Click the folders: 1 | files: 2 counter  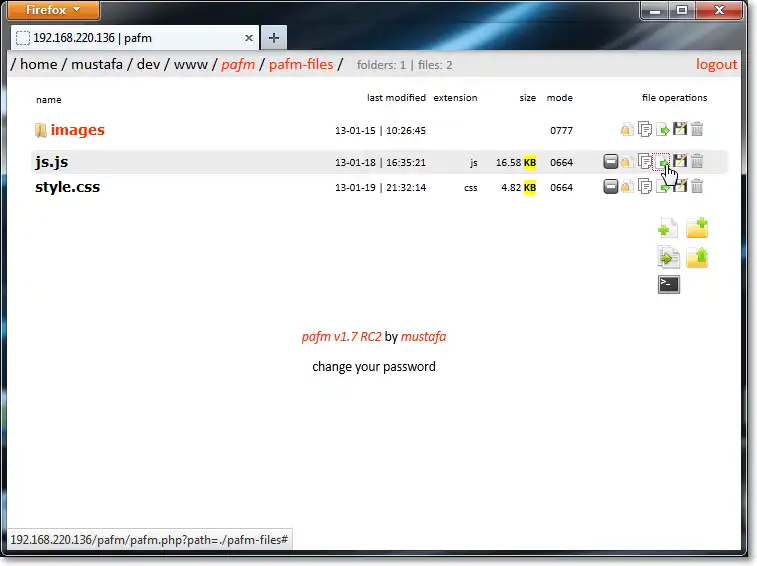point(405,65)
